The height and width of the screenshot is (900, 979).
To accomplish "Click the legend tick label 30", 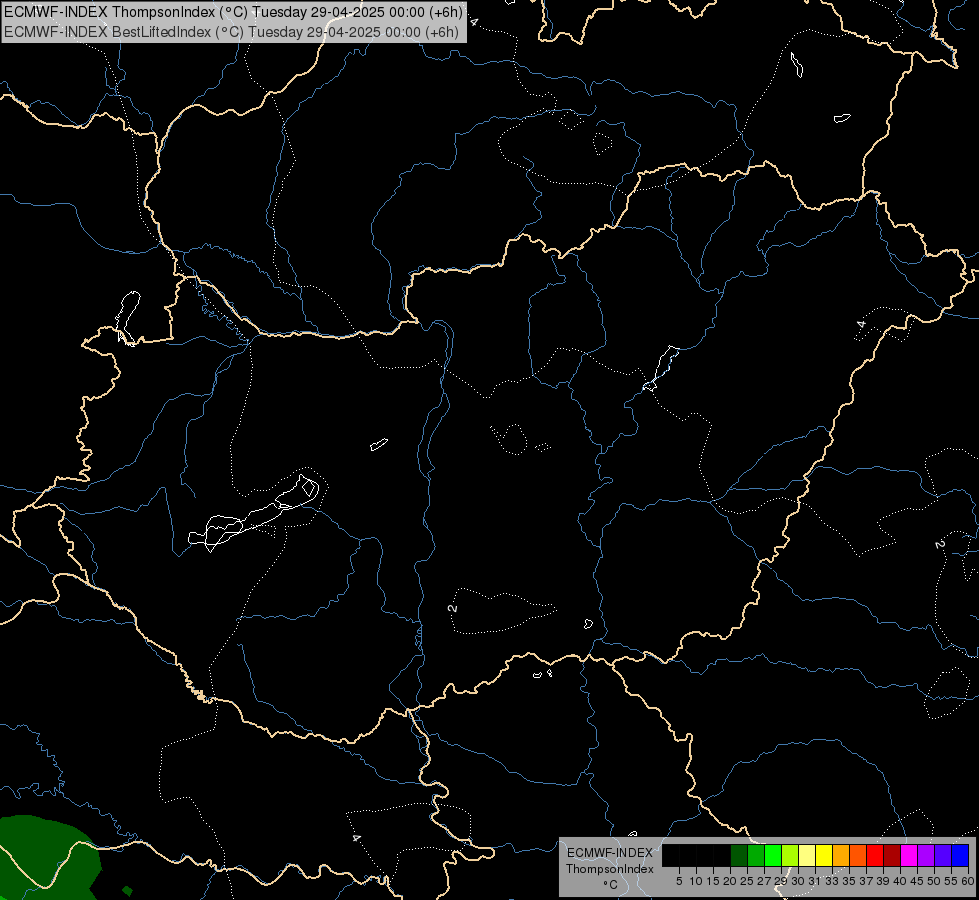I will 799,881.
